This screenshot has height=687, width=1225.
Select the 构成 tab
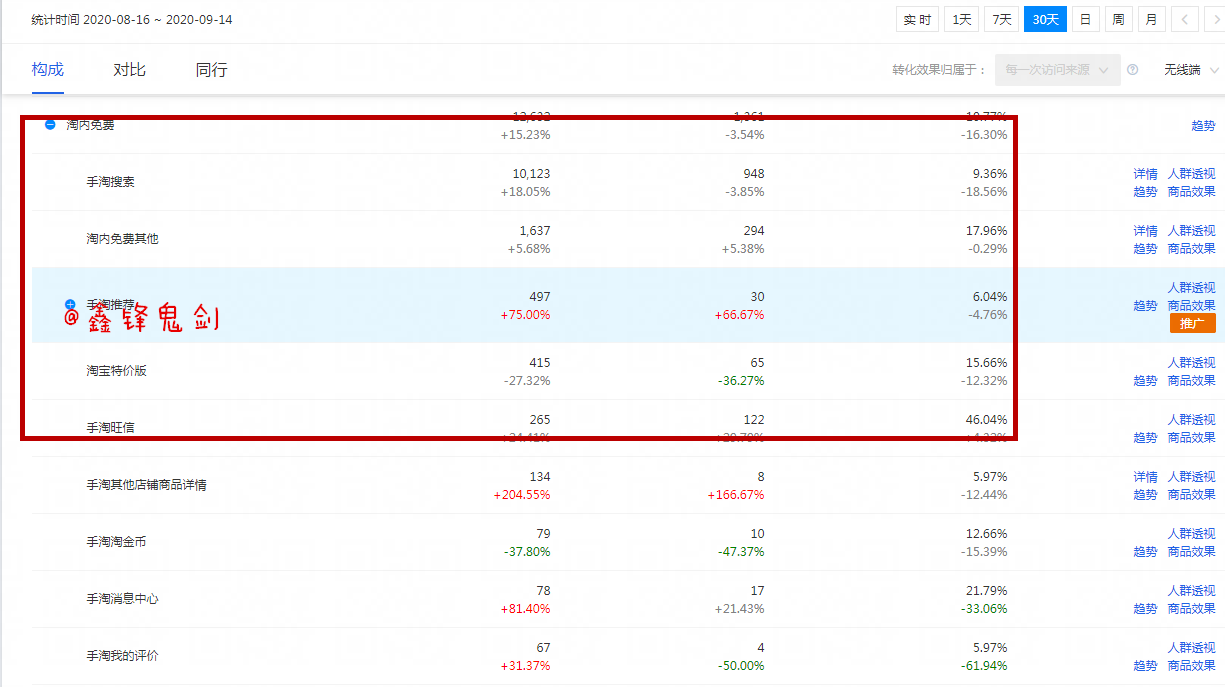click(x=47, y=70)
